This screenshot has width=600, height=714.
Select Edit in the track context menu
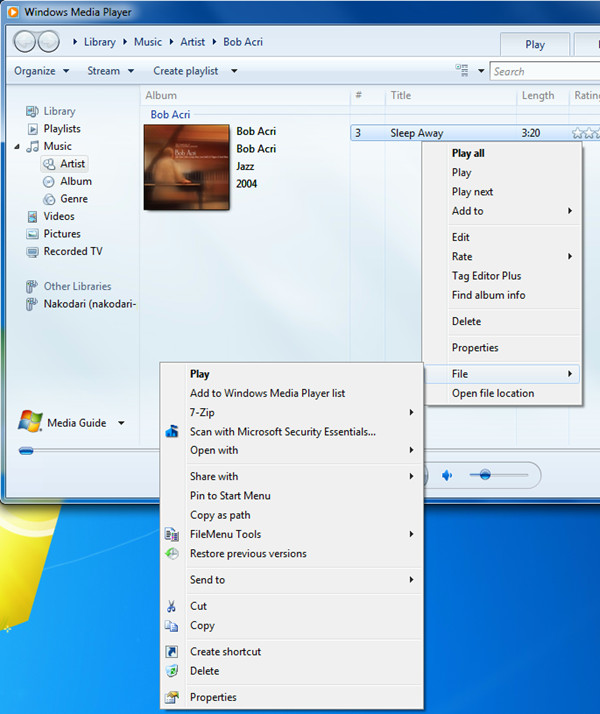click(x=460, y=237)
